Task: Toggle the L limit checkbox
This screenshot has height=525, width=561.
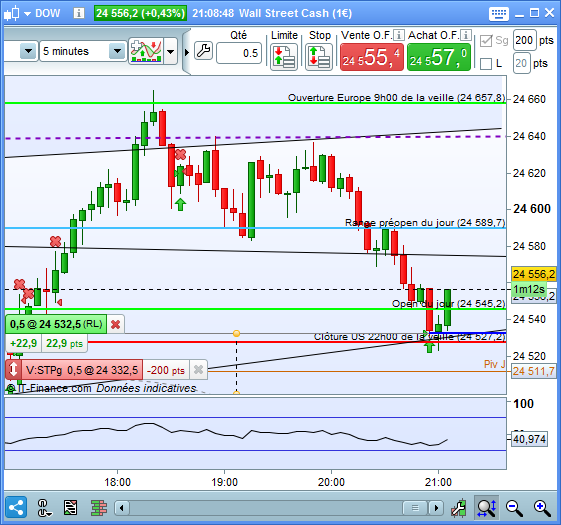Action: click(486, 64)
